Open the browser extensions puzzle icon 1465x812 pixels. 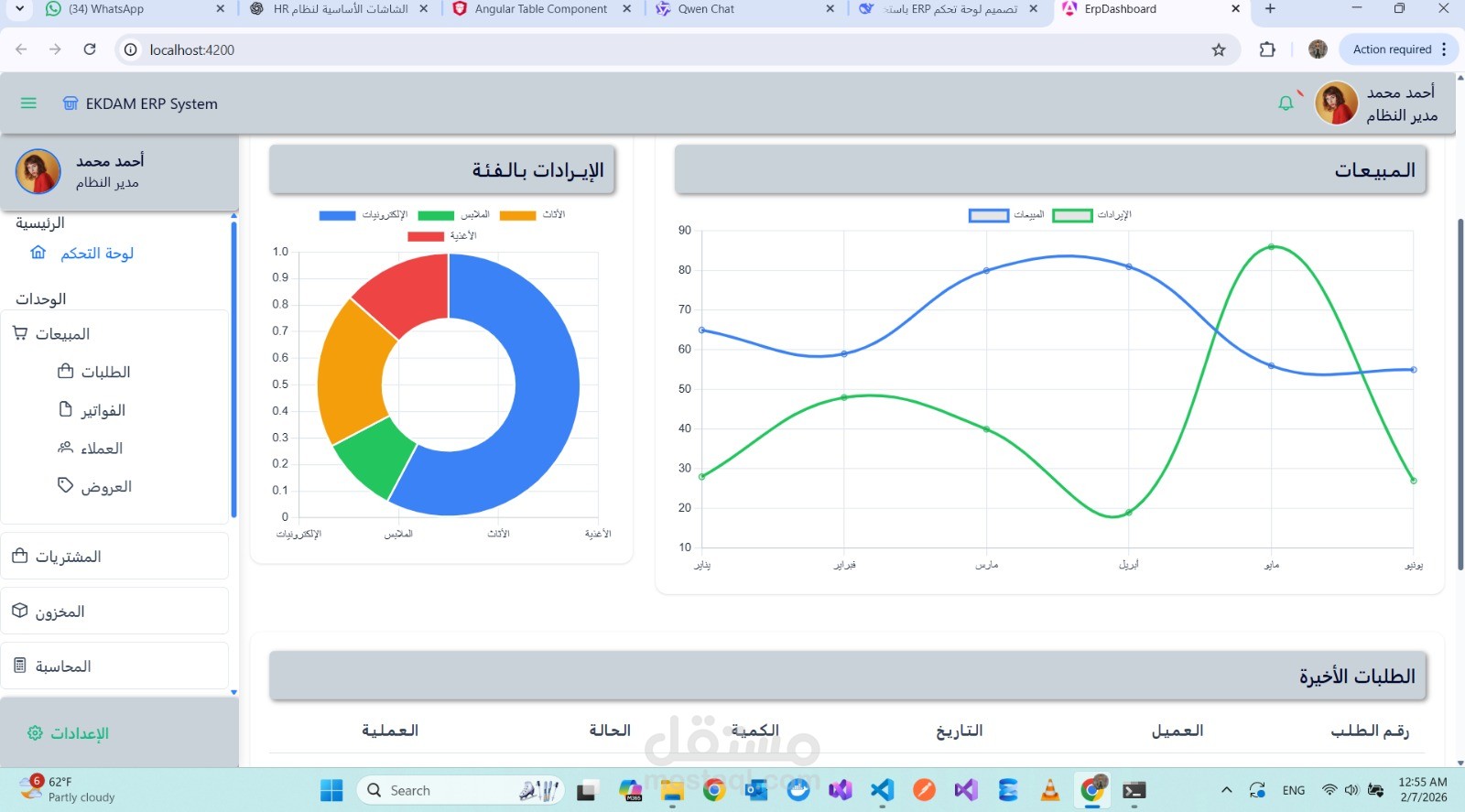1267,49
